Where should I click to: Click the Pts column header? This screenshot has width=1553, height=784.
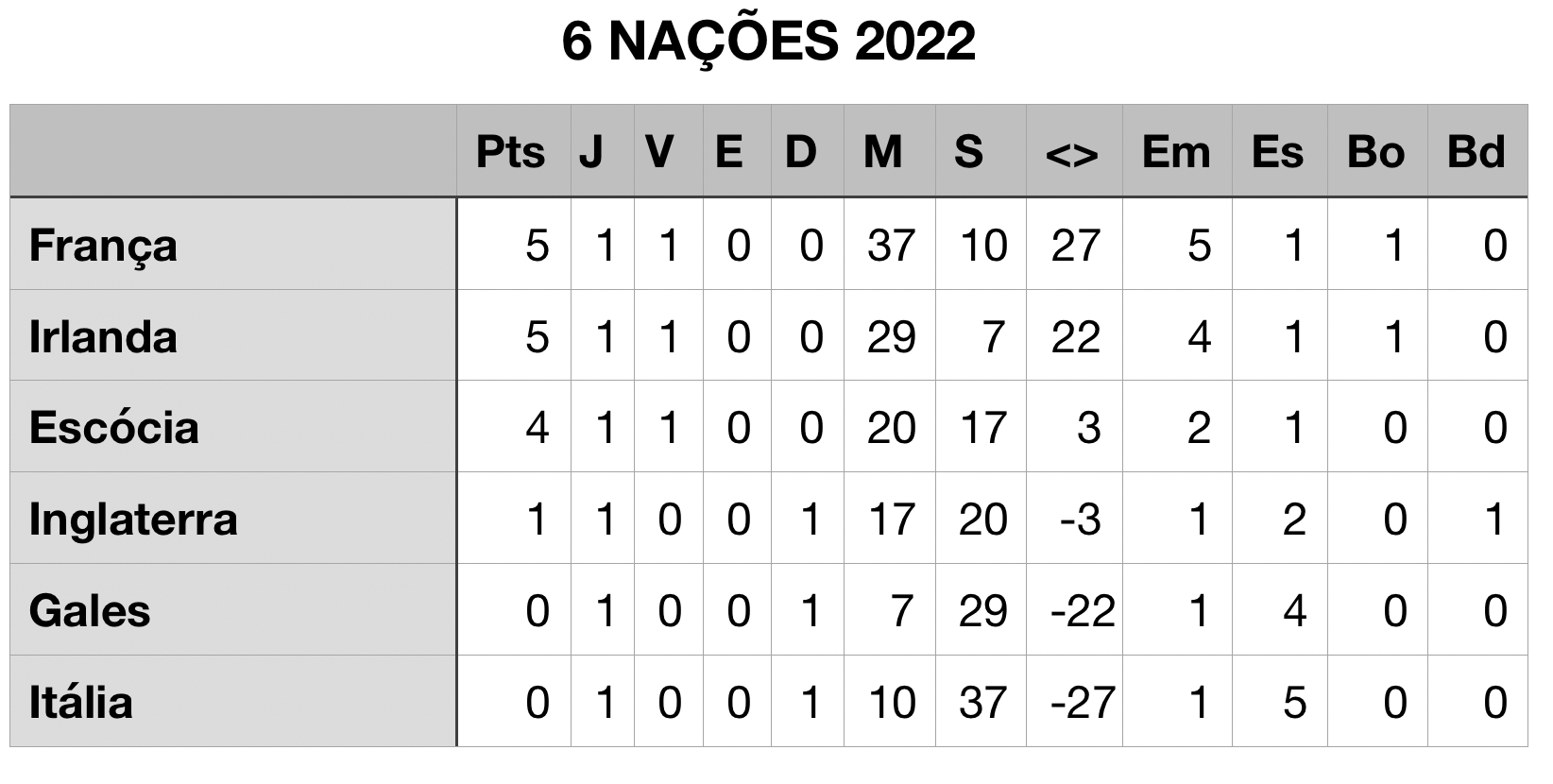513,151
